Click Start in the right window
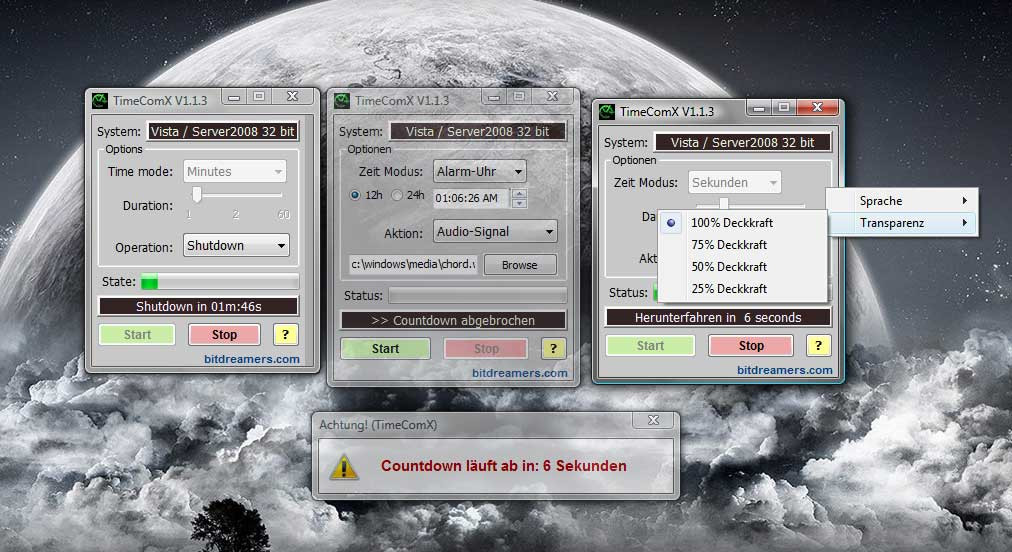1012x552 pixels. point(651,345)
